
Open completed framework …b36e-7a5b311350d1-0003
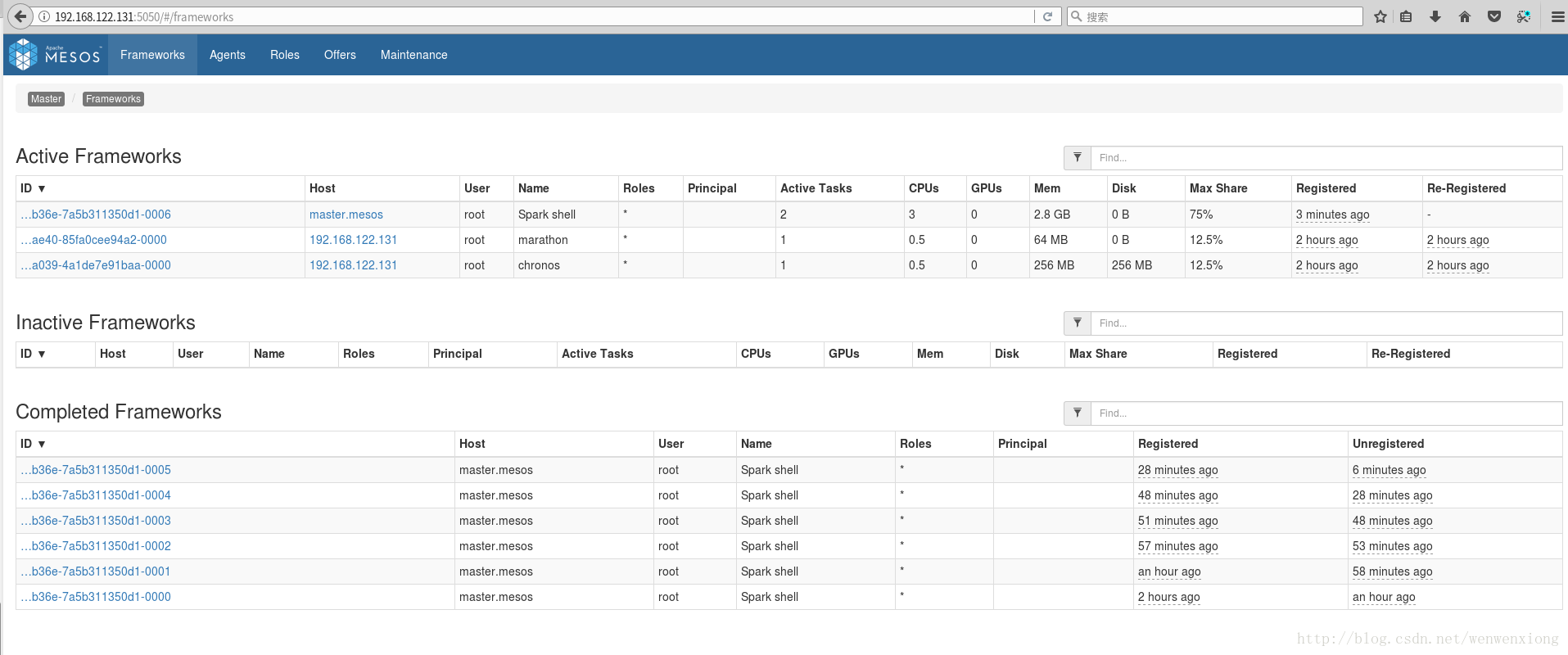click(x=96, y=521)
